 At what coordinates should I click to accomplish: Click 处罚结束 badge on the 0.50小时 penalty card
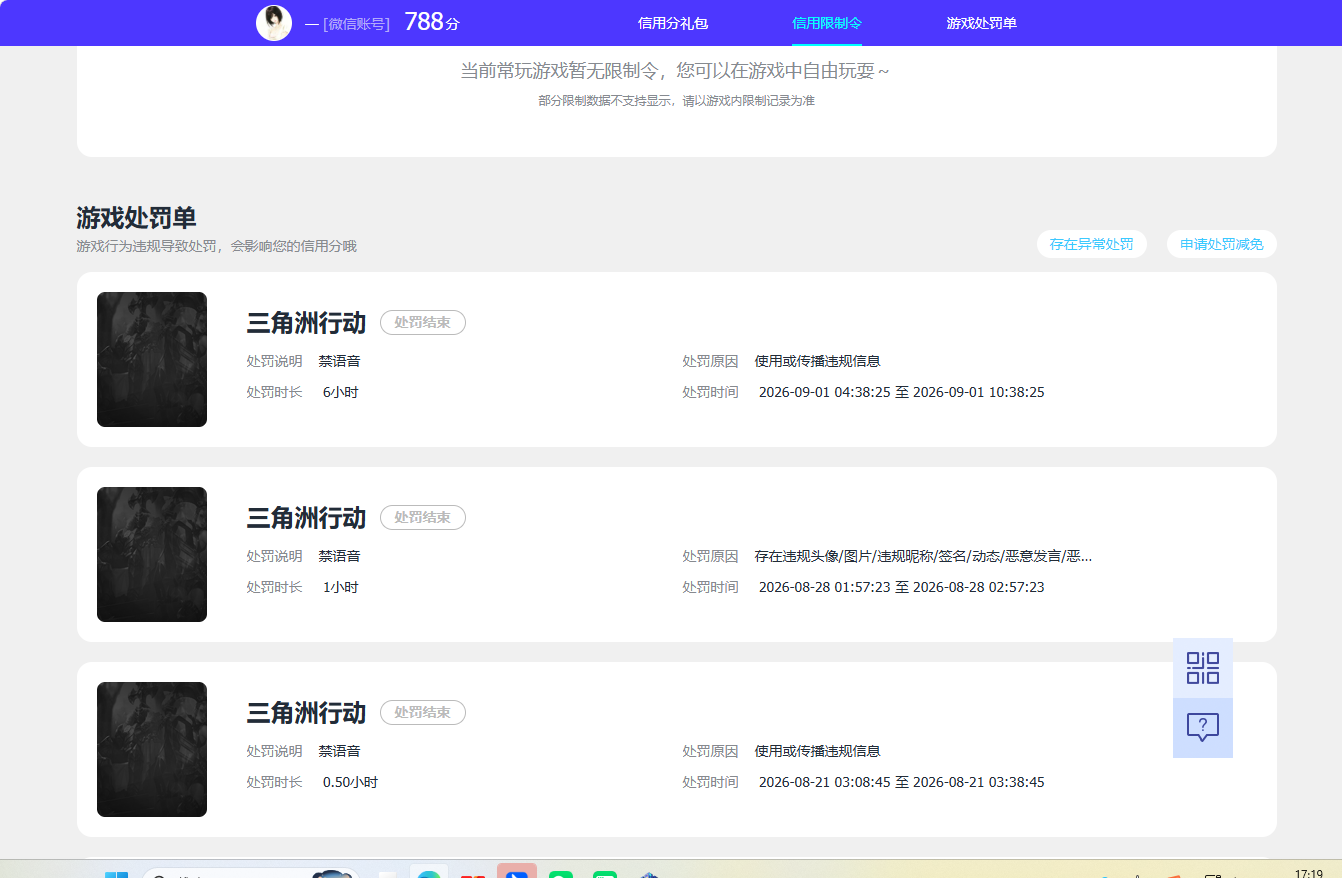click(x=423, y=713)
